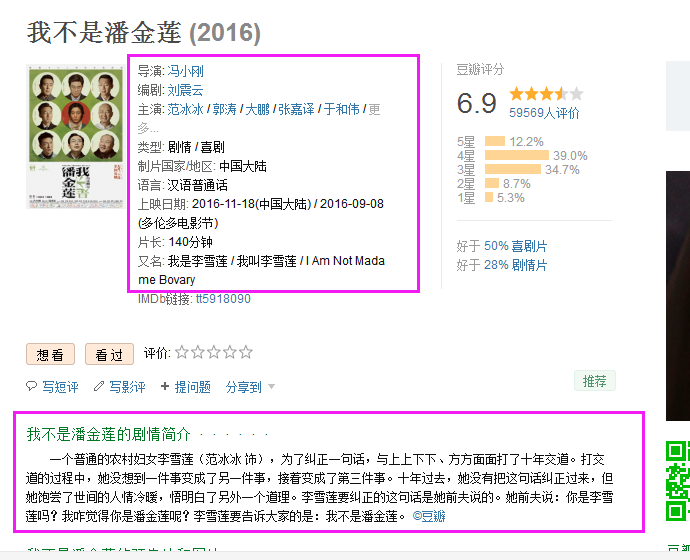Click the orange star rating display
This screenshot has height=560, width=690.
tap(546, 94)
